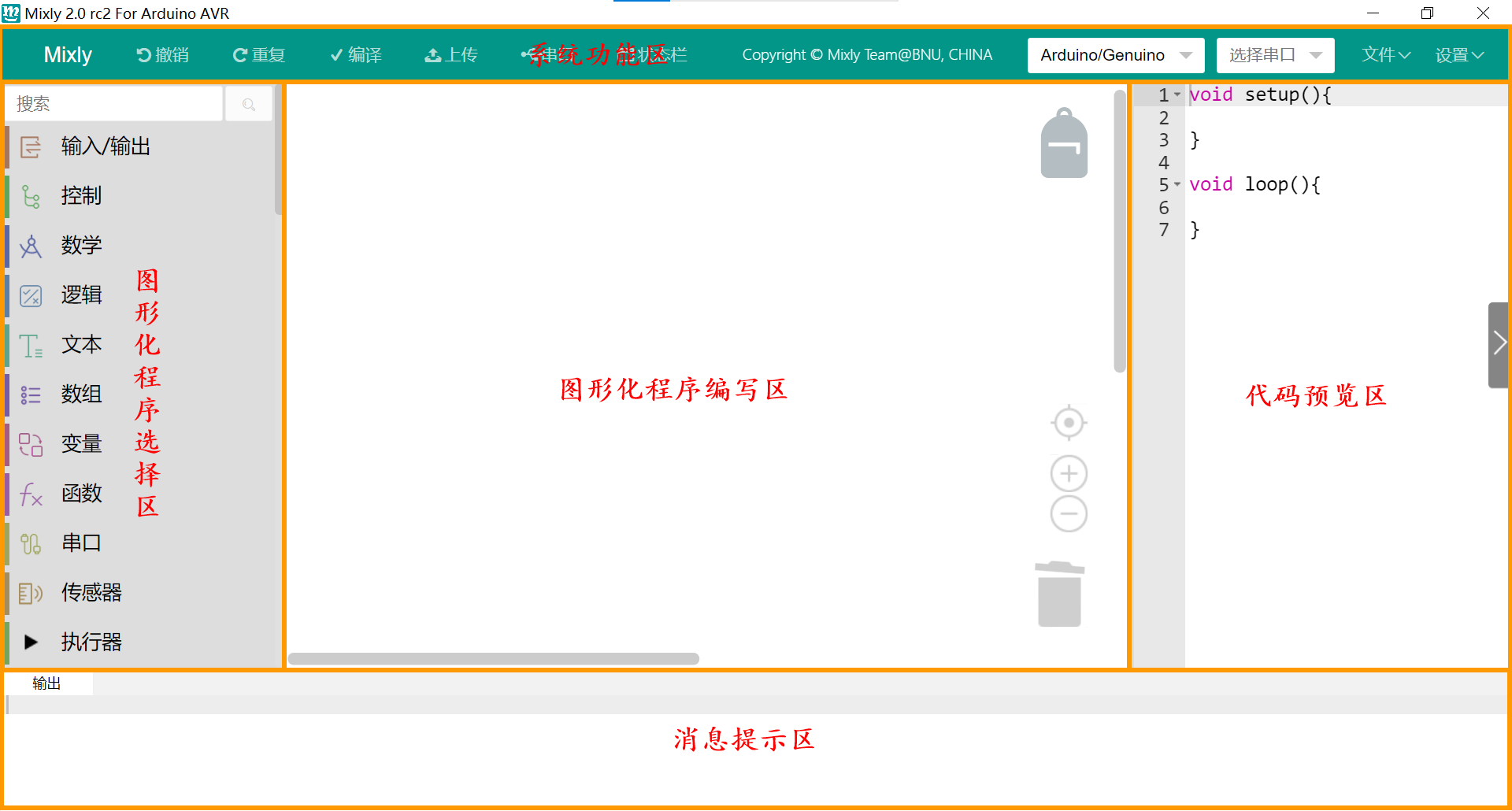Open the 文件 file menu

(x=1385, y=55)
